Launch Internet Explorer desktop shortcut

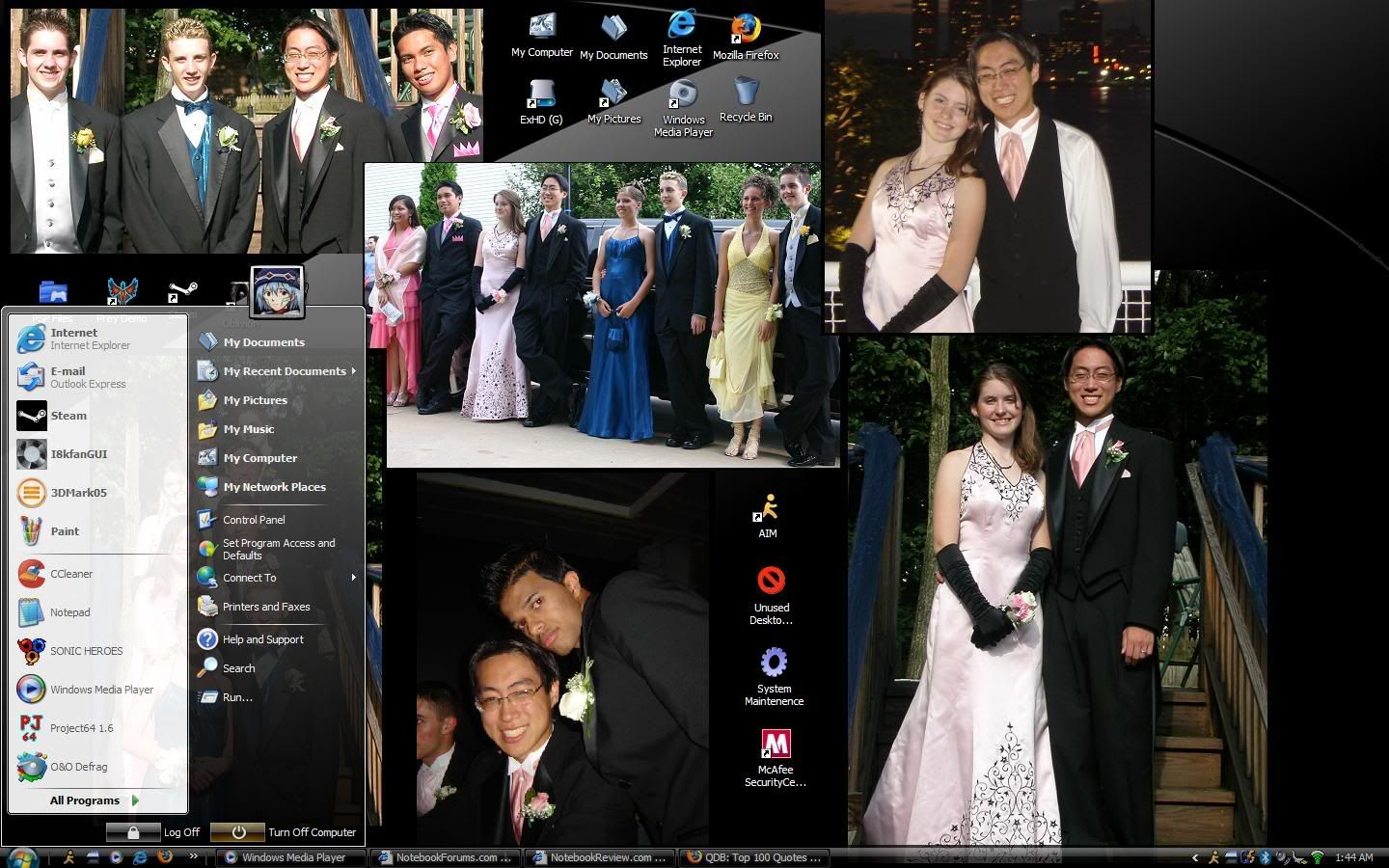682,39
